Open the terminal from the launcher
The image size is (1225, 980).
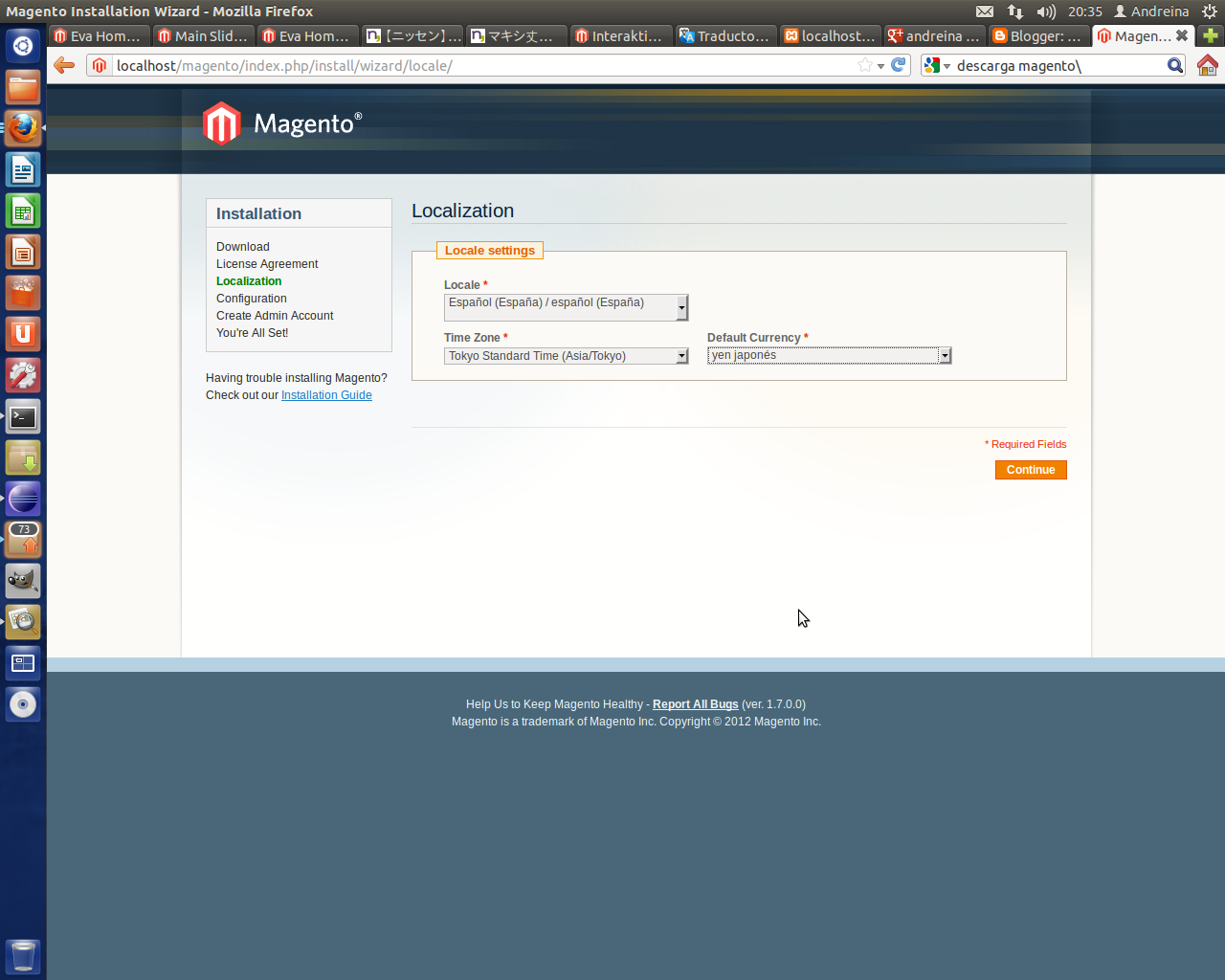[23, 415]
